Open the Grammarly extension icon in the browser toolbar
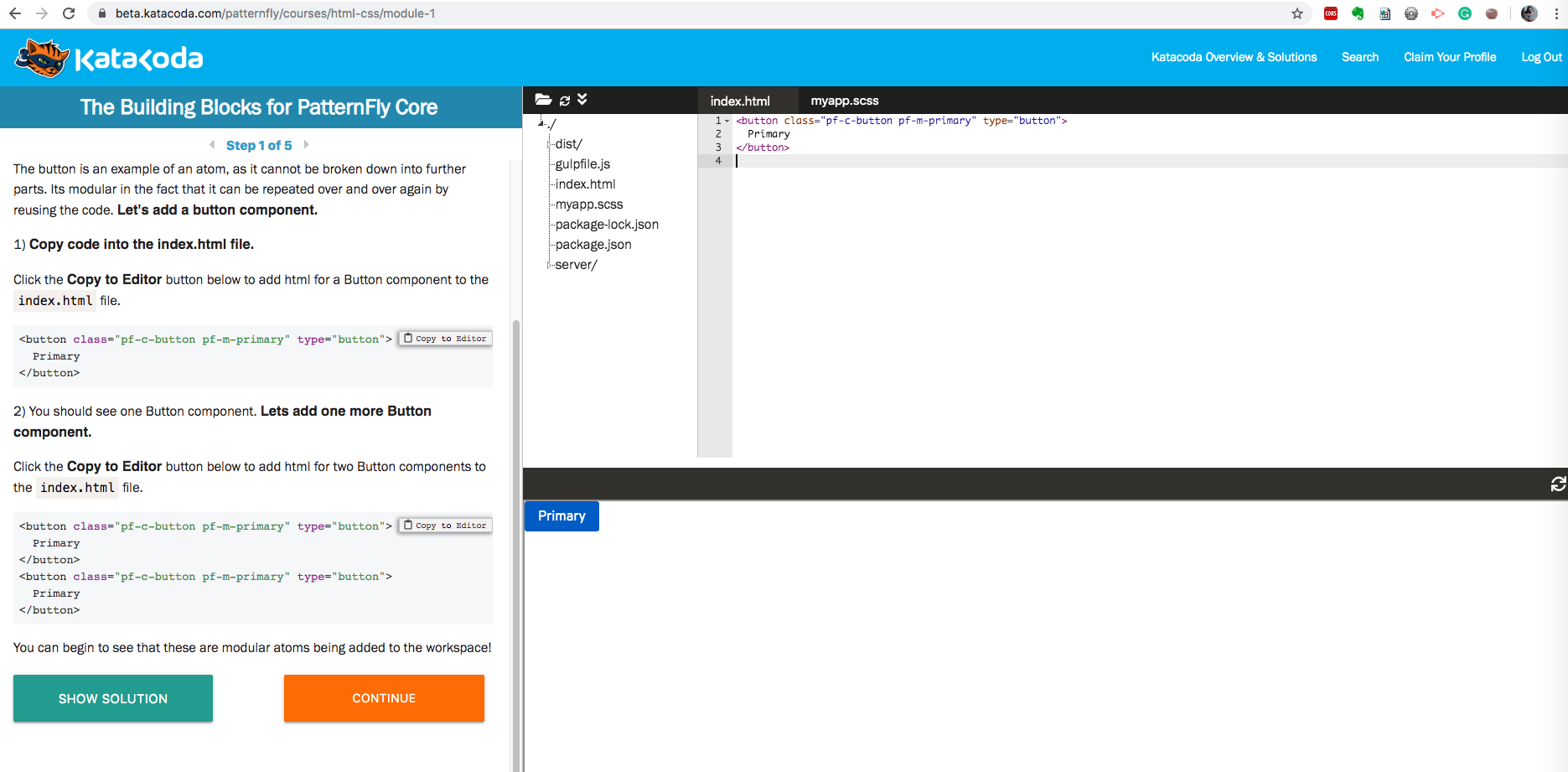Image resolution: width=1568 pixels, height=772 pixels. click(1465, 13)
